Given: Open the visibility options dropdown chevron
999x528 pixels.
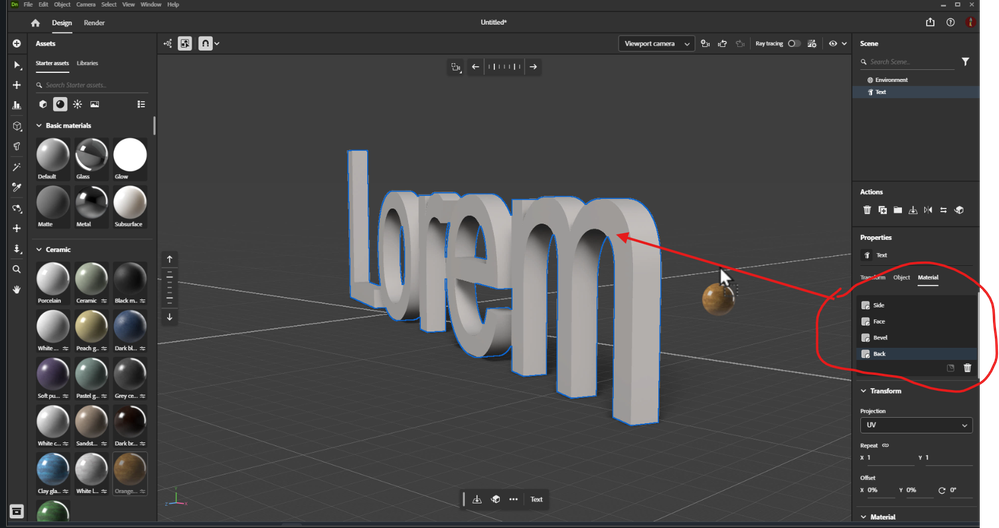Looking at the screenshot, I should (844, 44).
